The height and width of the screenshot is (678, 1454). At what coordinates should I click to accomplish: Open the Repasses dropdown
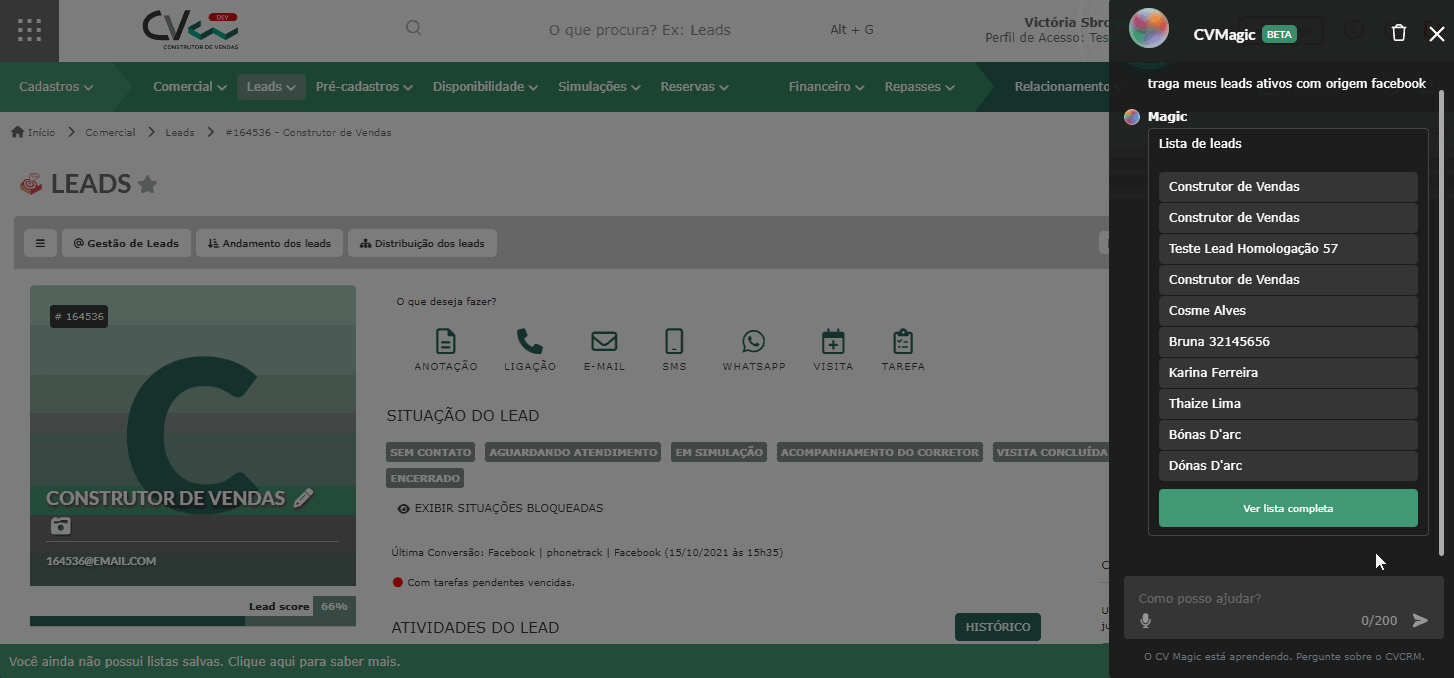pos(920,87)
